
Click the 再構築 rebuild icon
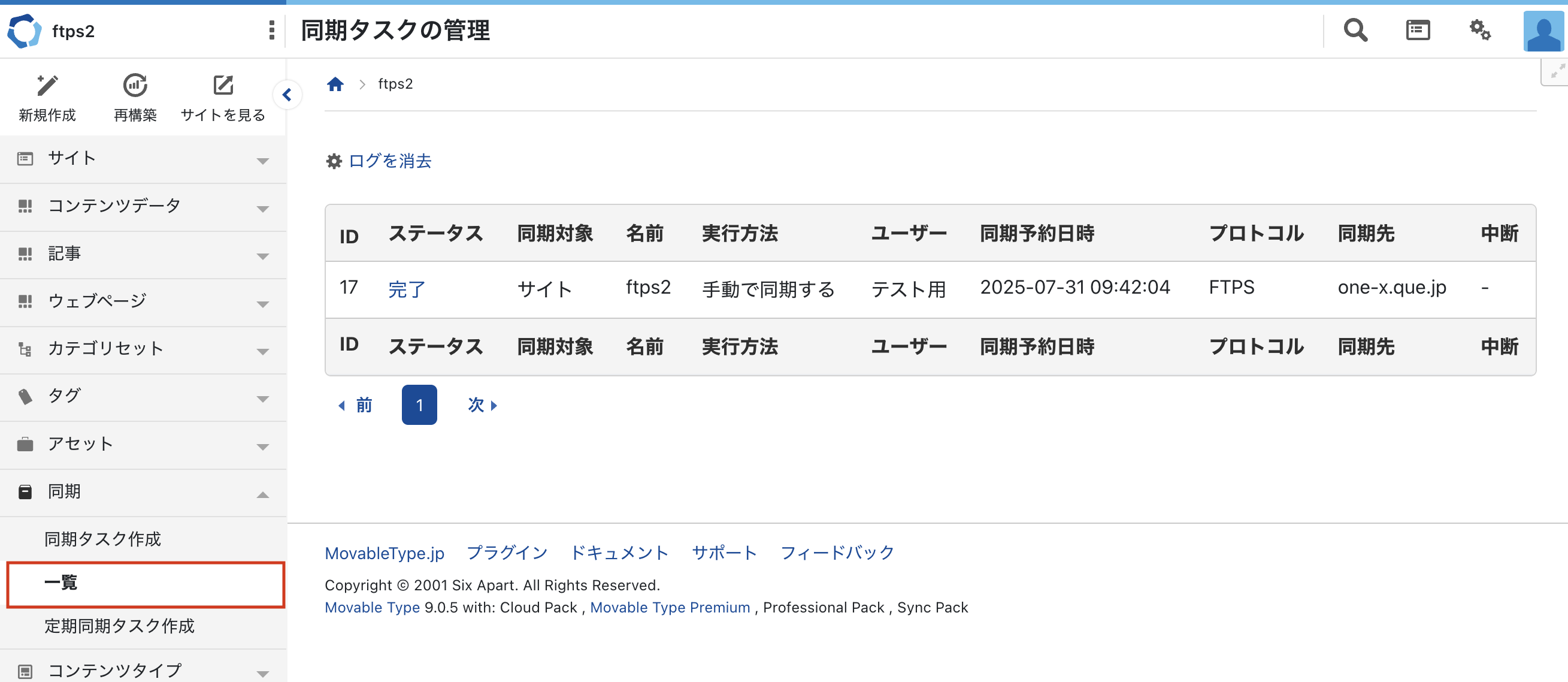[x=135, y=86]
